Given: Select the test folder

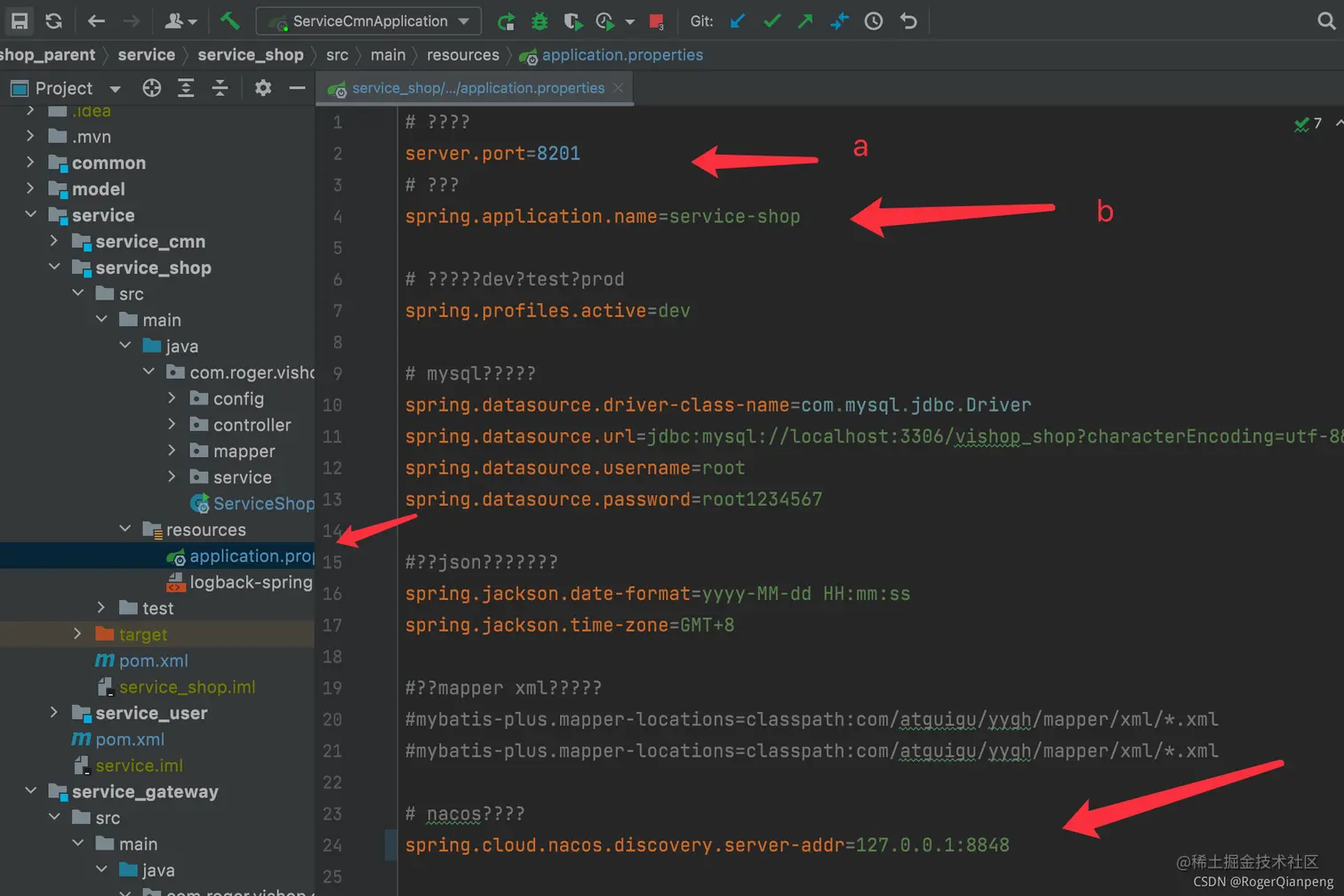Looking at the screenshot, I should [x=147, y=608].
